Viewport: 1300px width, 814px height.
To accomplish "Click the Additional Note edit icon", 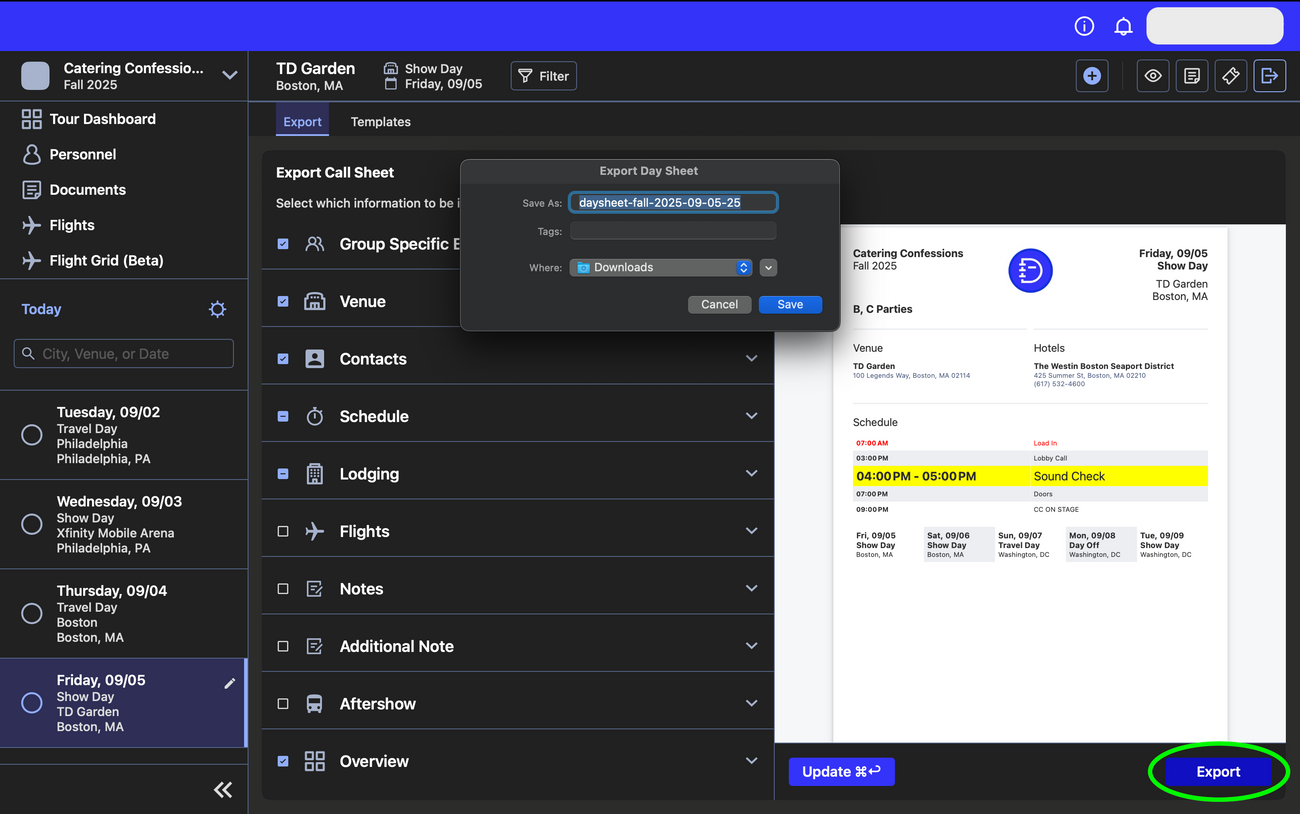I will point(315,646).
